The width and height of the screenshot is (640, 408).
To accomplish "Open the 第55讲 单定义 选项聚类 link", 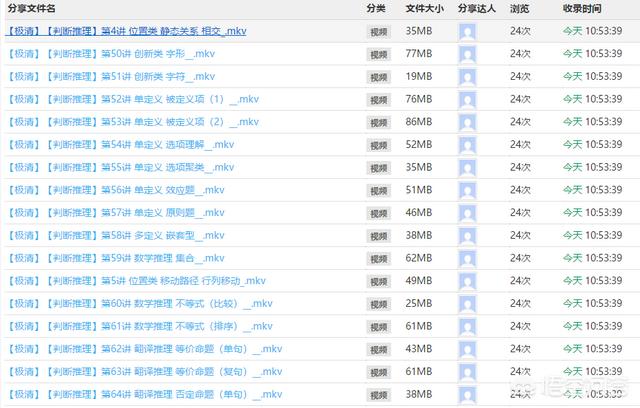I will 120,167.
